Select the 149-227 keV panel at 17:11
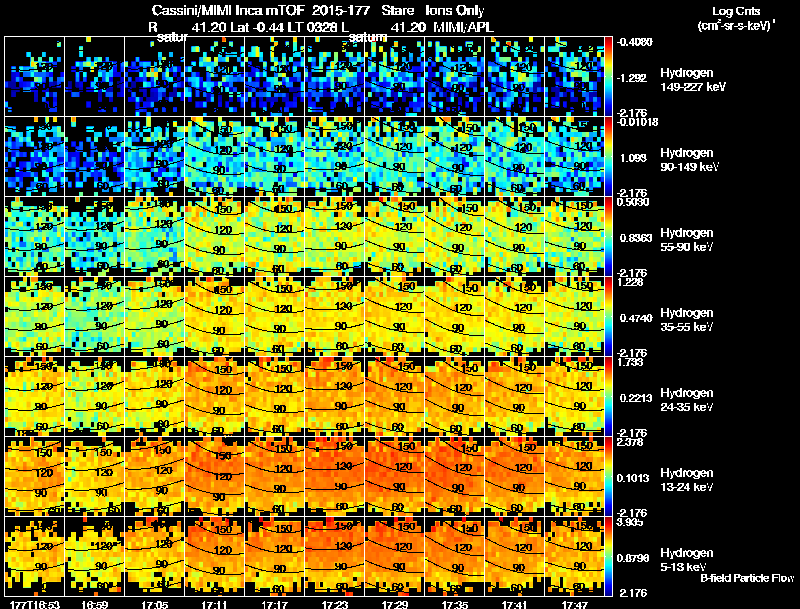 click(215, 77)
